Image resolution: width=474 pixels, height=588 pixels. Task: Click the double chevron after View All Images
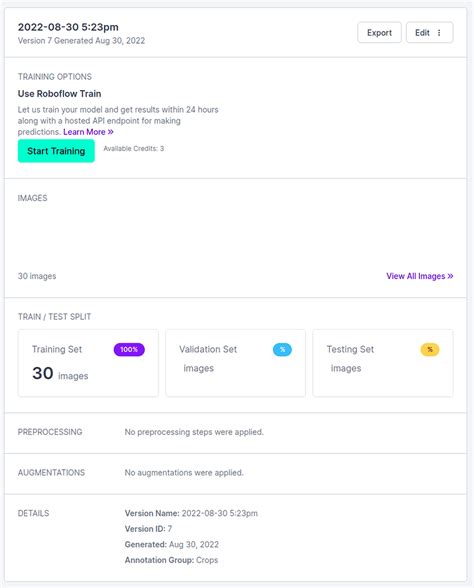pyautogui.click(x=450, y=276)
